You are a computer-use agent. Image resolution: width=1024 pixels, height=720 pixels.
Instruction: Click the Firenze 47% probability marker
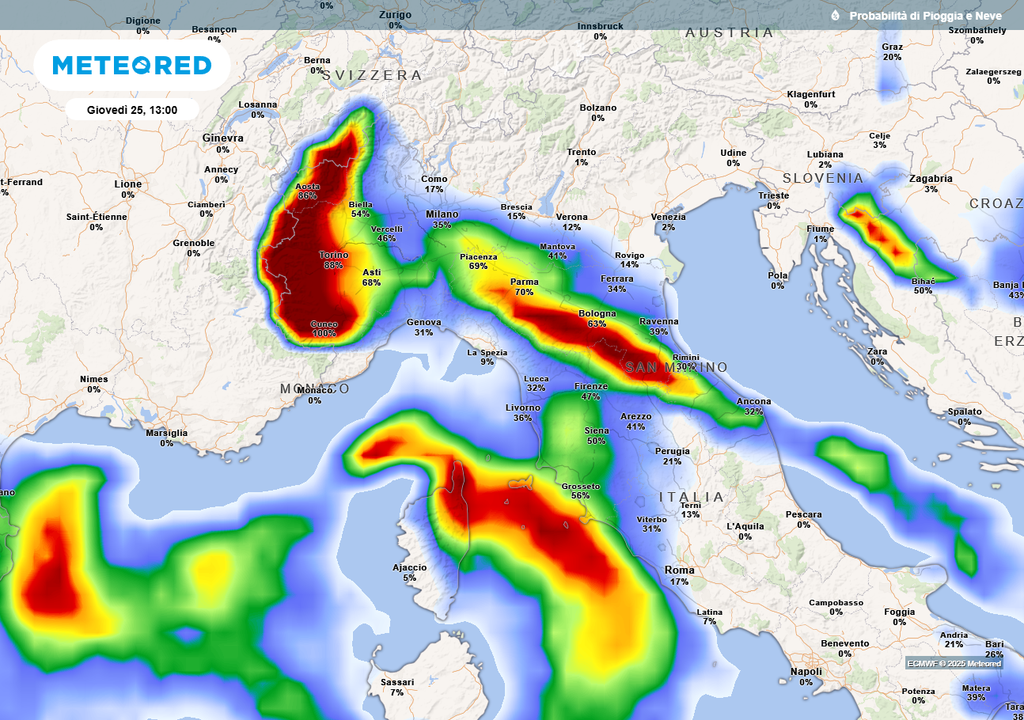589,392
